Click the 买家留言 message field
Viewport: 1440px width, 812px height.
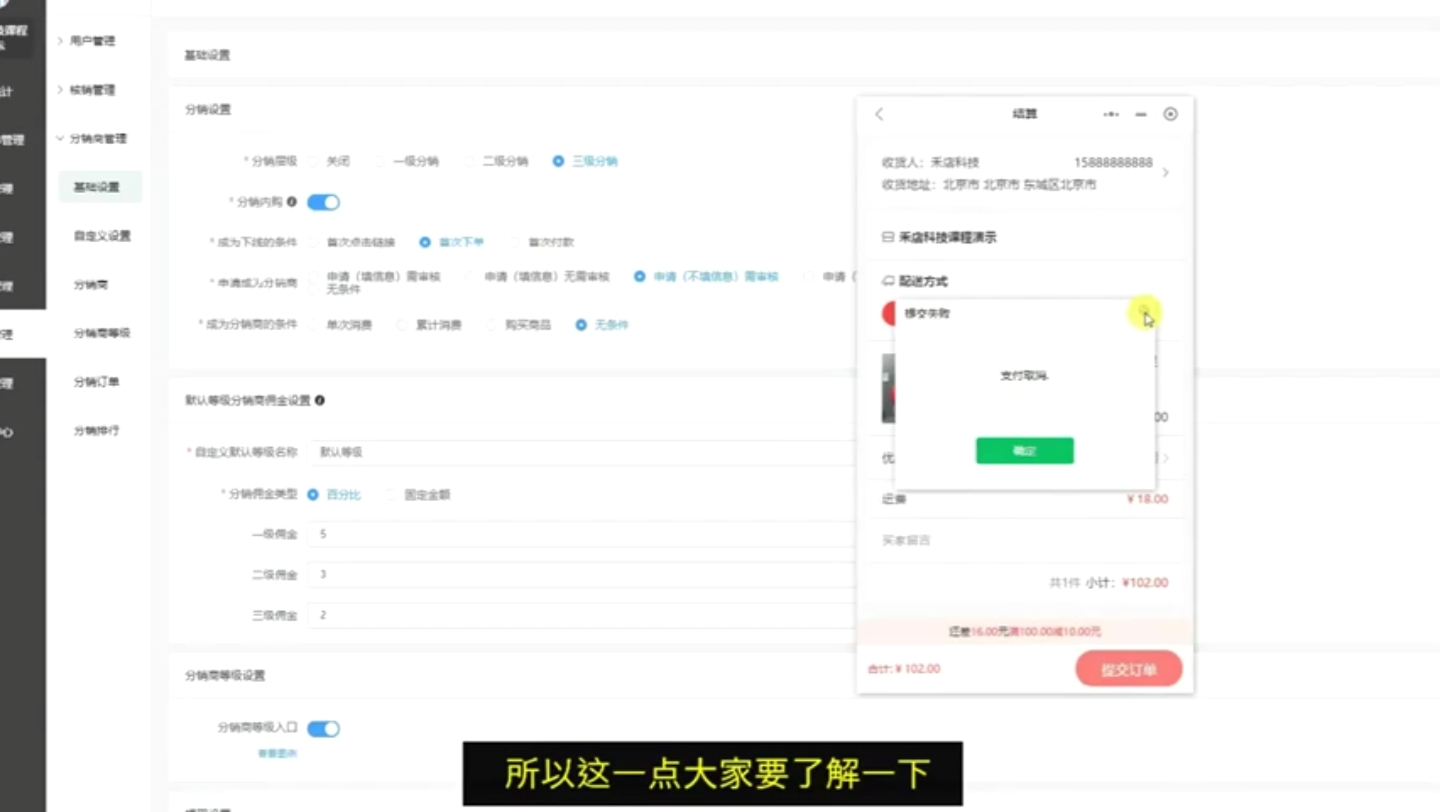pyautogui.click(x=1025, y=541)
